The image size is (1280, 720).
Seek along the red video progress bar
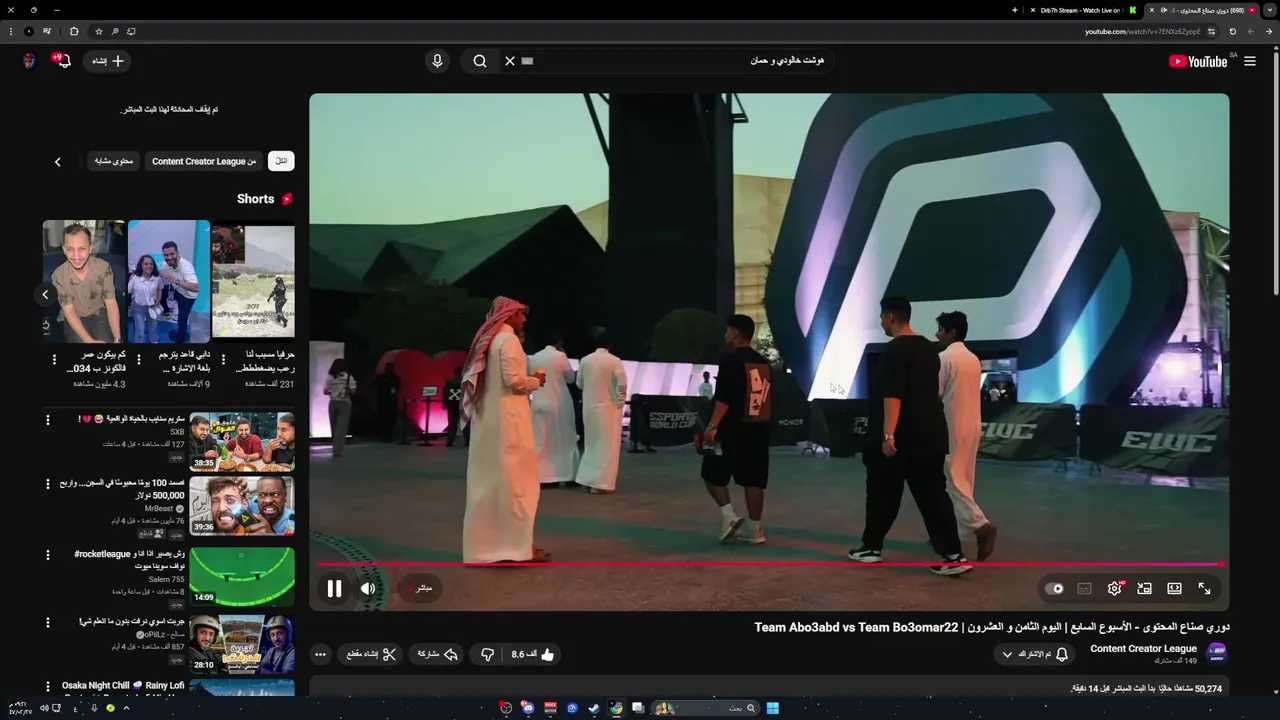click(769, 565)
